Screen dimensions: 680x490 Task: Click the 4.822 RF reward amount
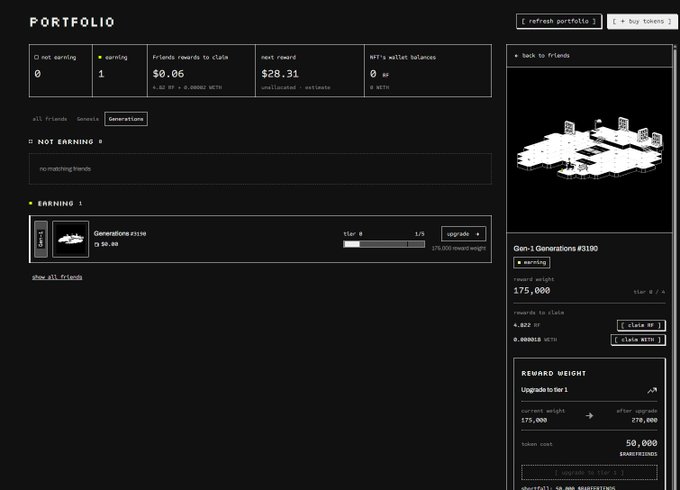pos(526,325)
